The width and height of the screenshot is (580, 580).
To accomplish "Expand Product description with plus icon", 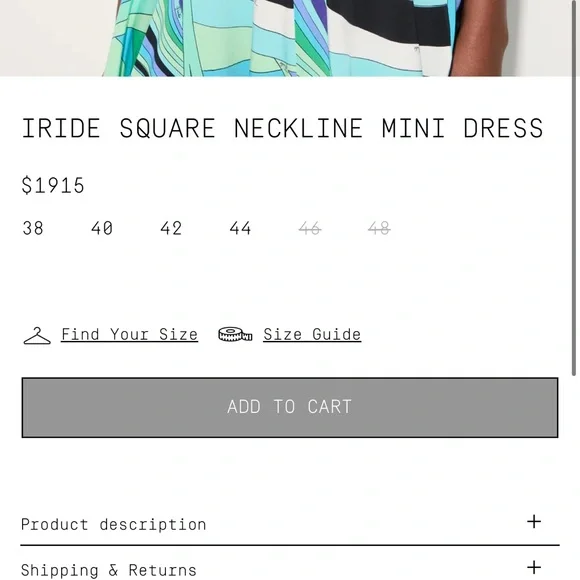I will [x=534, y=522].
